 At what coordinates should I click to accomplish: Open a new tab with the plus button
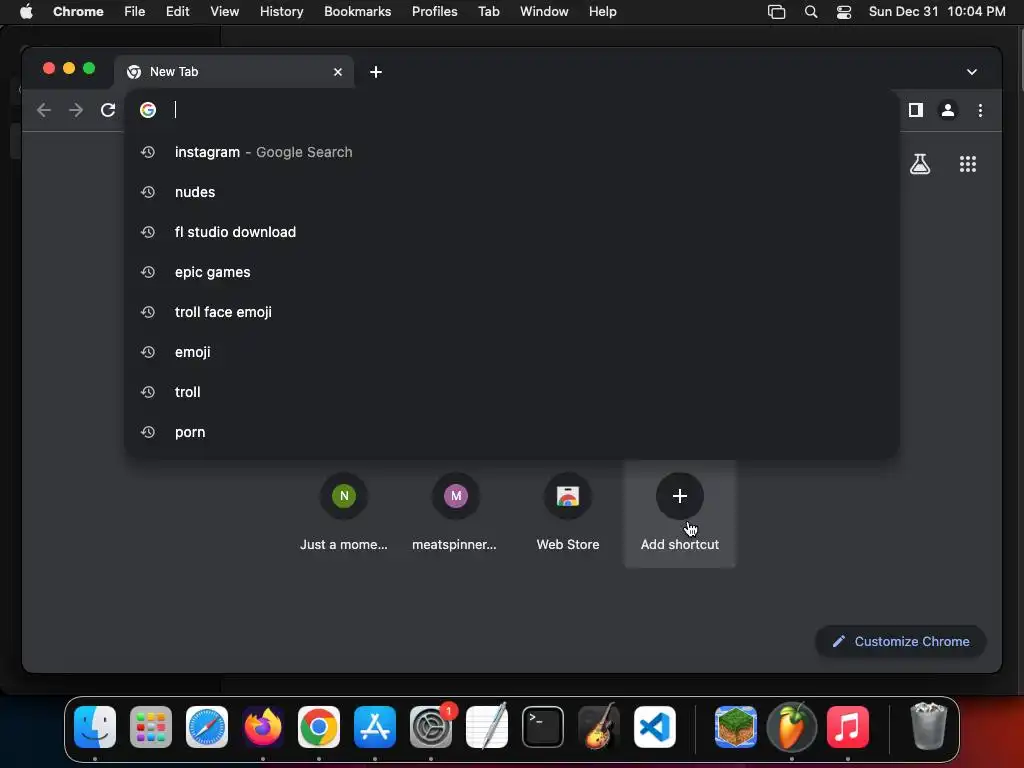(376, 72)
